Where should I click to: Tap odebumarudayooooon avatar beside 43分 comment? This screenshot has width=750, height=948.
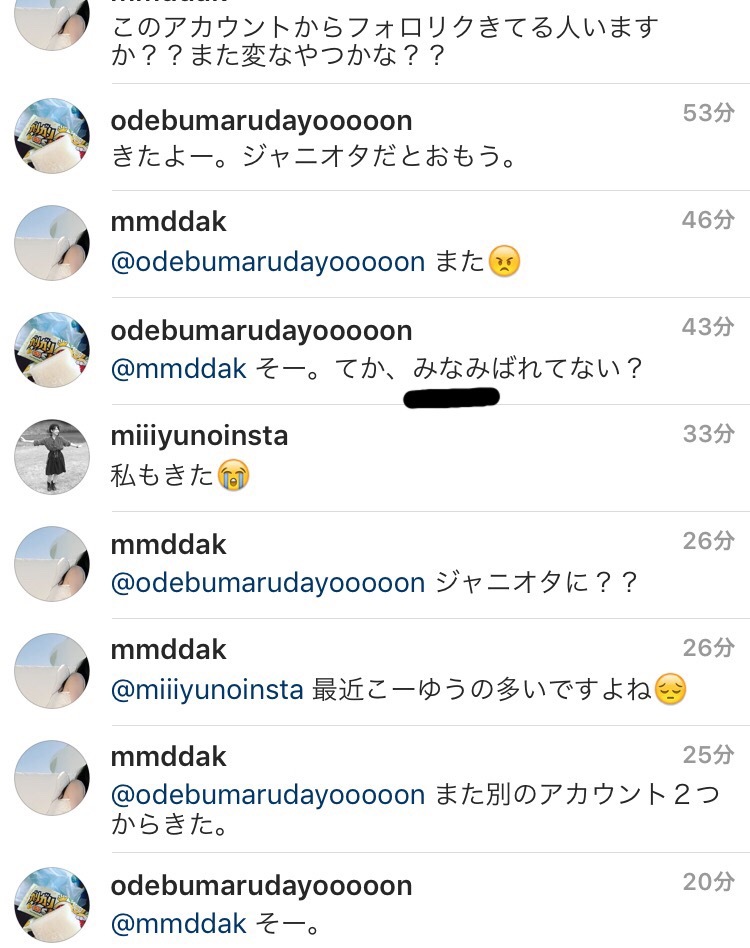(52, 349)
